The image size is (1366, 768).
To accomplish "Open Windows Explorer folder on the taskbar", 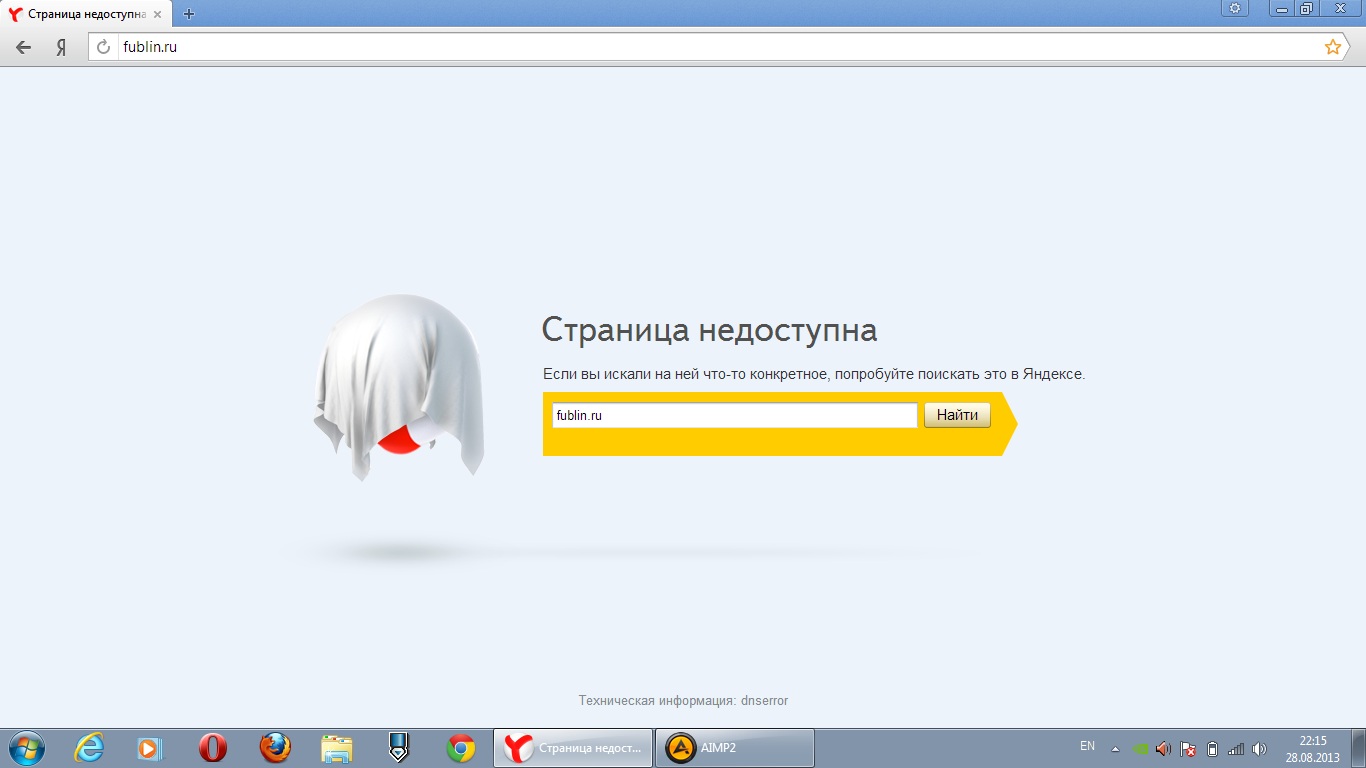I will point(337,748).
